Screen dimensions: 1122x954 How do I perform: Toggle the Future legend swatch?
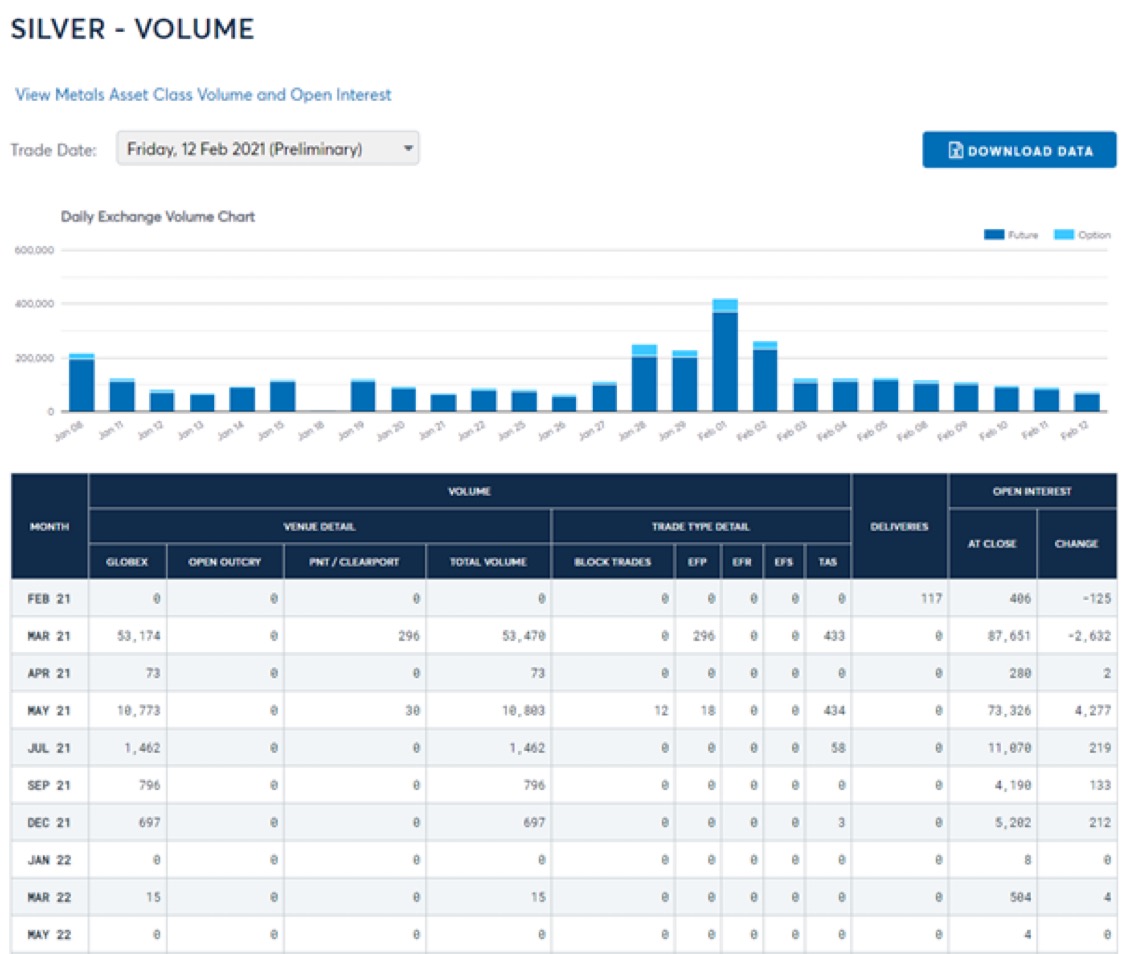(x=994, y=235)
